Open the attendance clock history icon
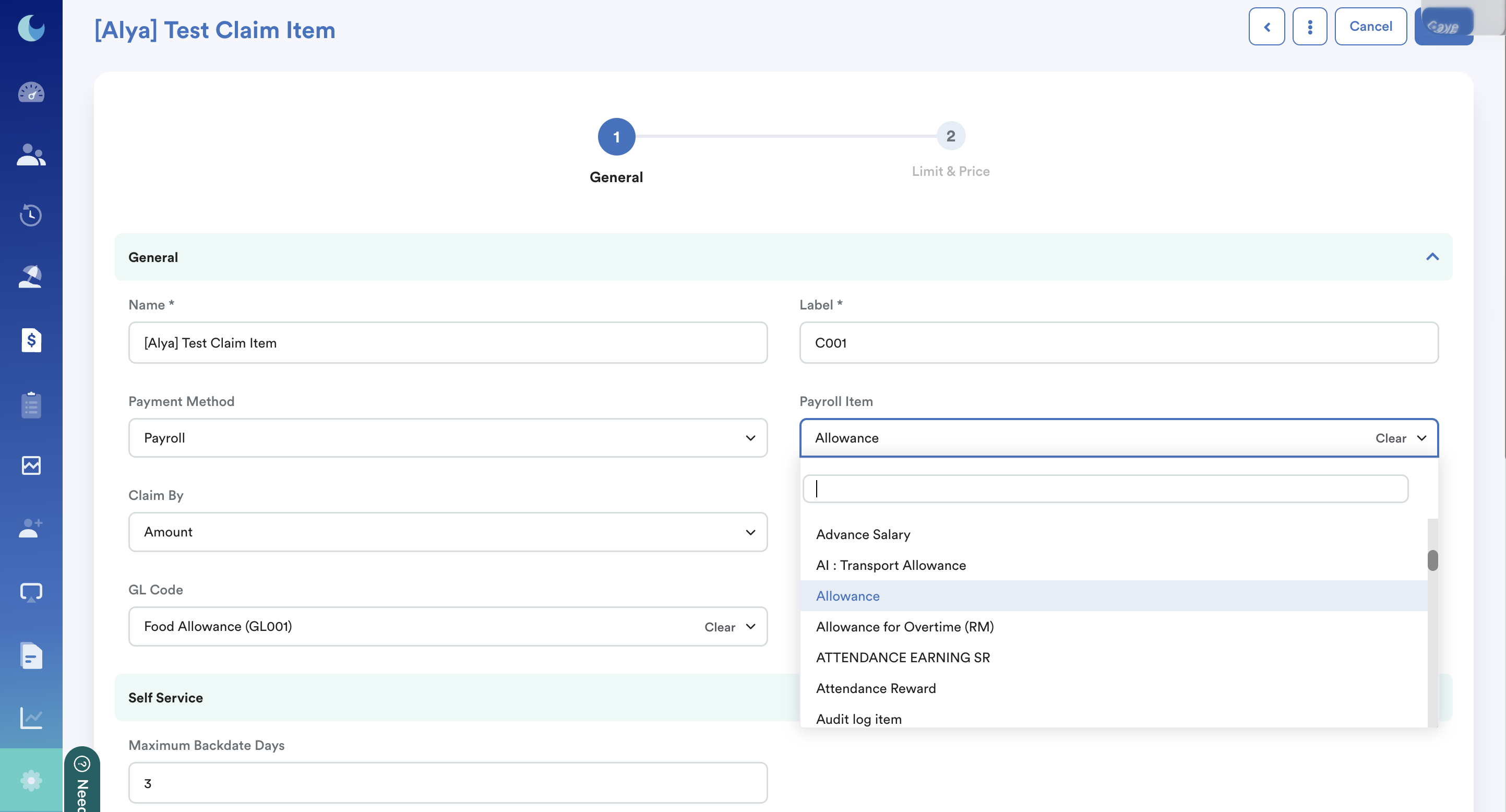This screenshot has width=1506, height=812. coord(31,215)
